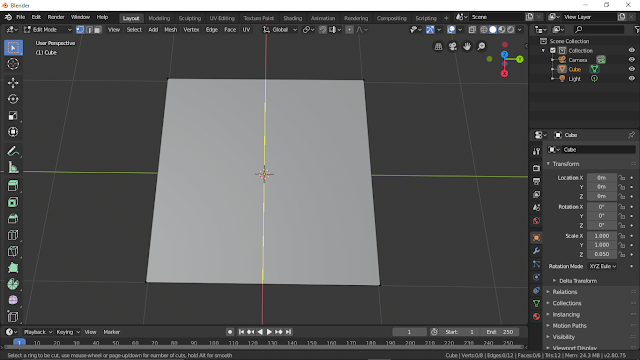
Task: Switch to the Sculpting workspace tab
Action: point(190,18)
